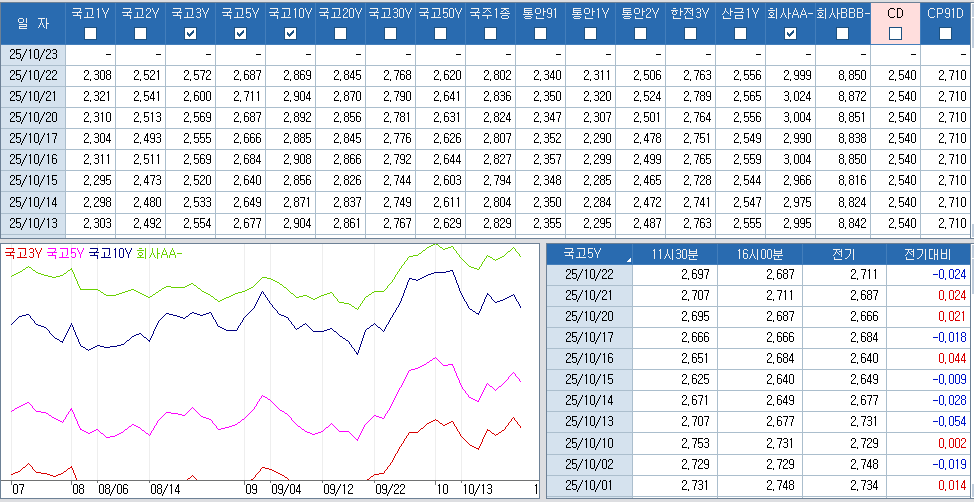
Task: Check the 한전3Y checkbox
Action: tap(691, 34)
